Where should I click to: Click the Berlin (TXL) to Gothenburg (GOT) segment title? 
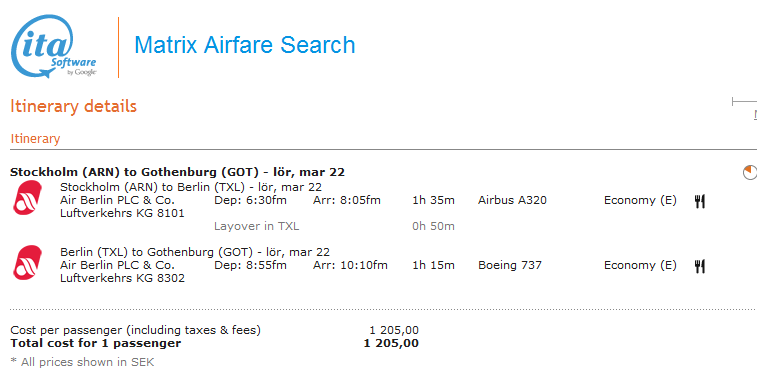pos(195,252)
